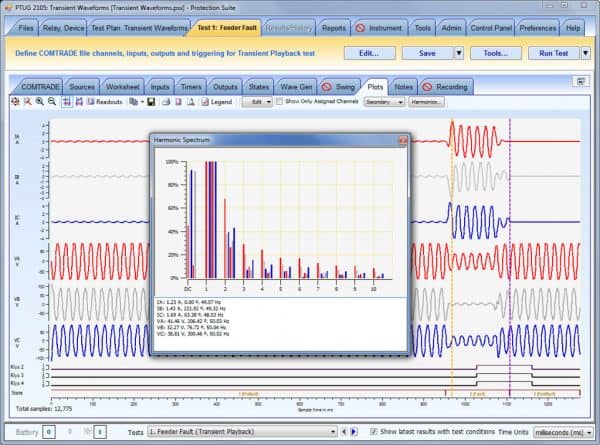Viewport: 600px width, 445px height.
Task: Uncheck Show latest results with test conditions
Action: click(x=373, y=431)
